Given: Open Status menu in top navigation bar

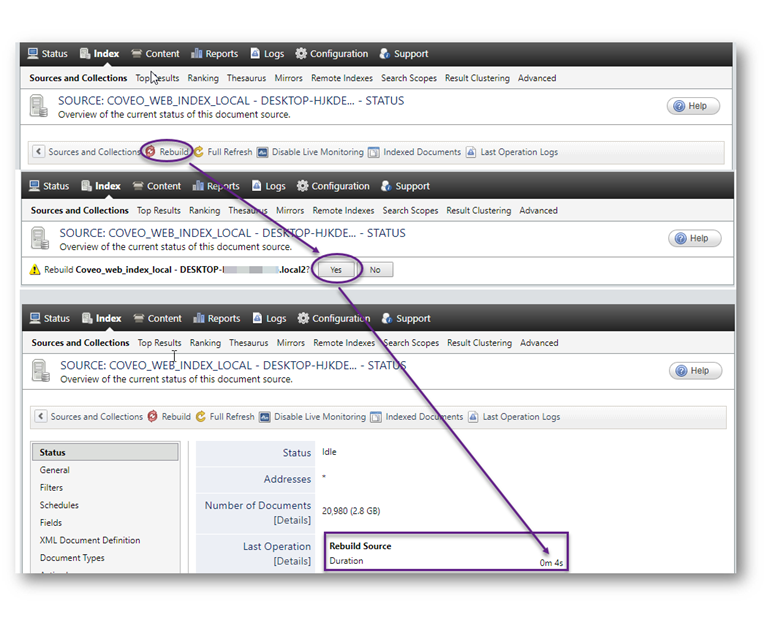Looking at the screenshot, I should pyautogui.click(x=47, y=54).
